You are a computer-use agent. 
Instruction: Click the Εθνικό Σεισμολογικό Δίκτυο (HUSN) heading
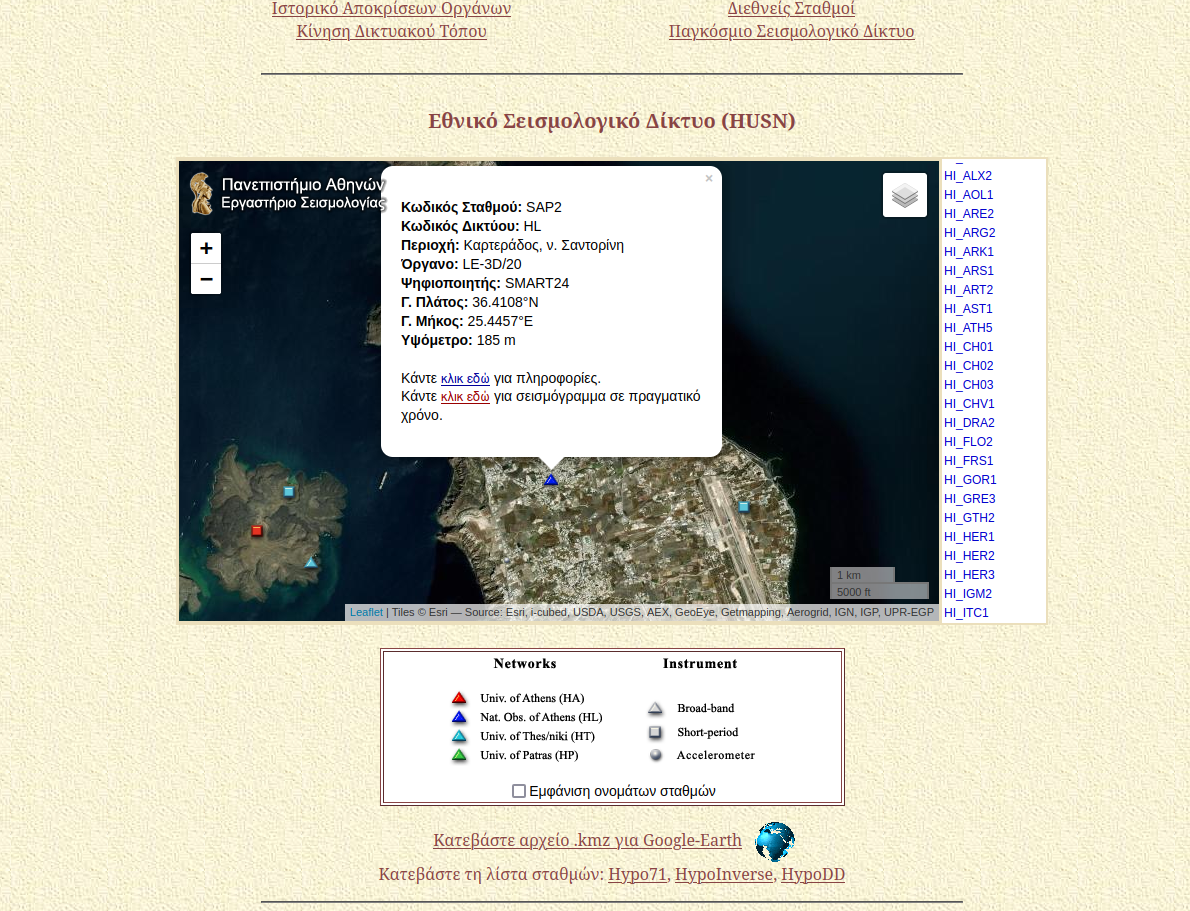[x=612, y=121]
